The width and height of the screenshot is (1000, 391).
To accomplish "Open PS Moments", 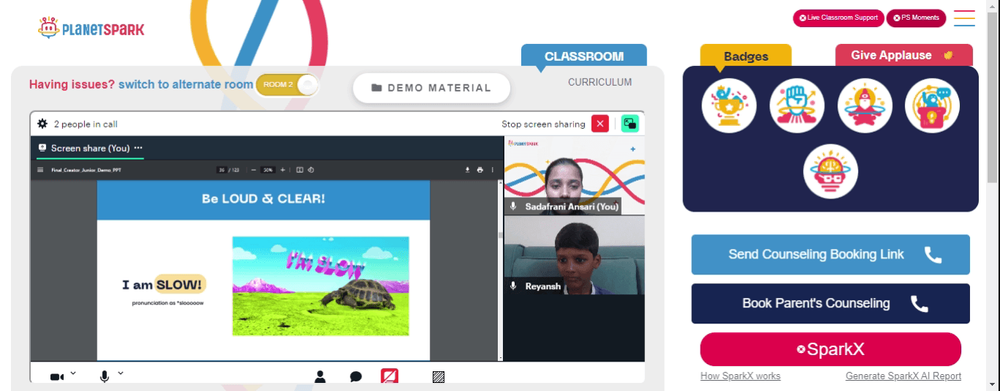I will [x=916, y=18].
